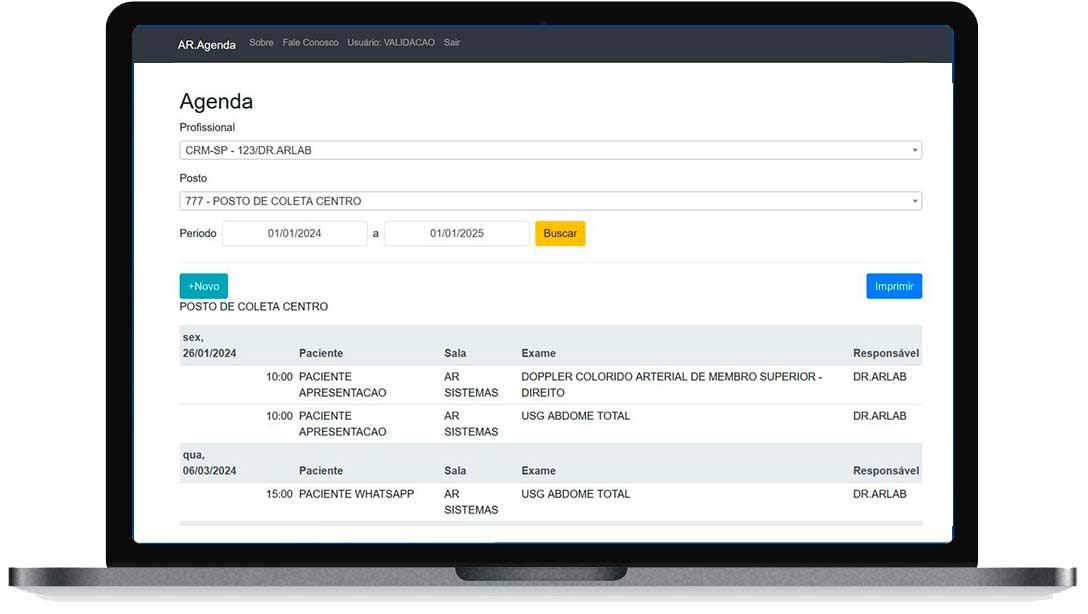Click the AR.Agenda brand logo

click(206, 44)
